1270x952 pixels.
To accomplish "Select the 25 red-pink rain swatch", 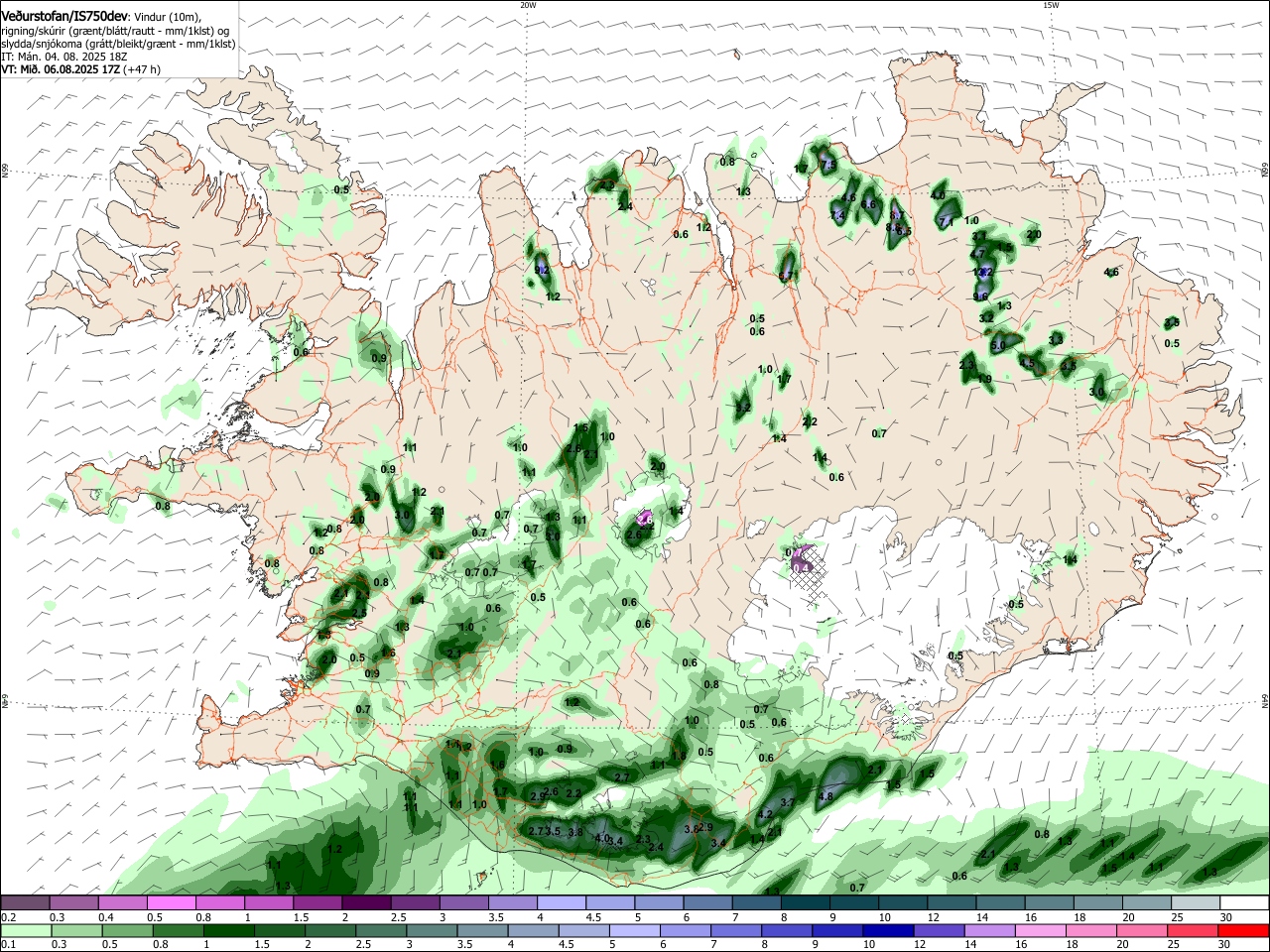I will coord(1194,931).
